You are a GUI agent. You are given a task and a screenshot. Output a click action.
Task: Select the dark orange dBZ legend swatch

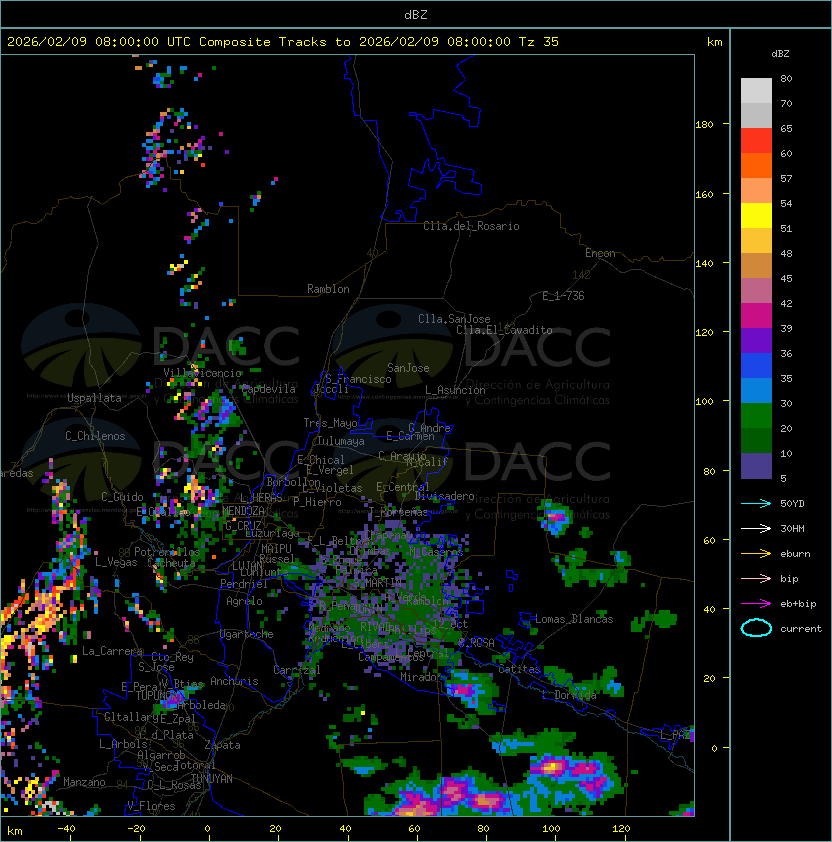756,165
